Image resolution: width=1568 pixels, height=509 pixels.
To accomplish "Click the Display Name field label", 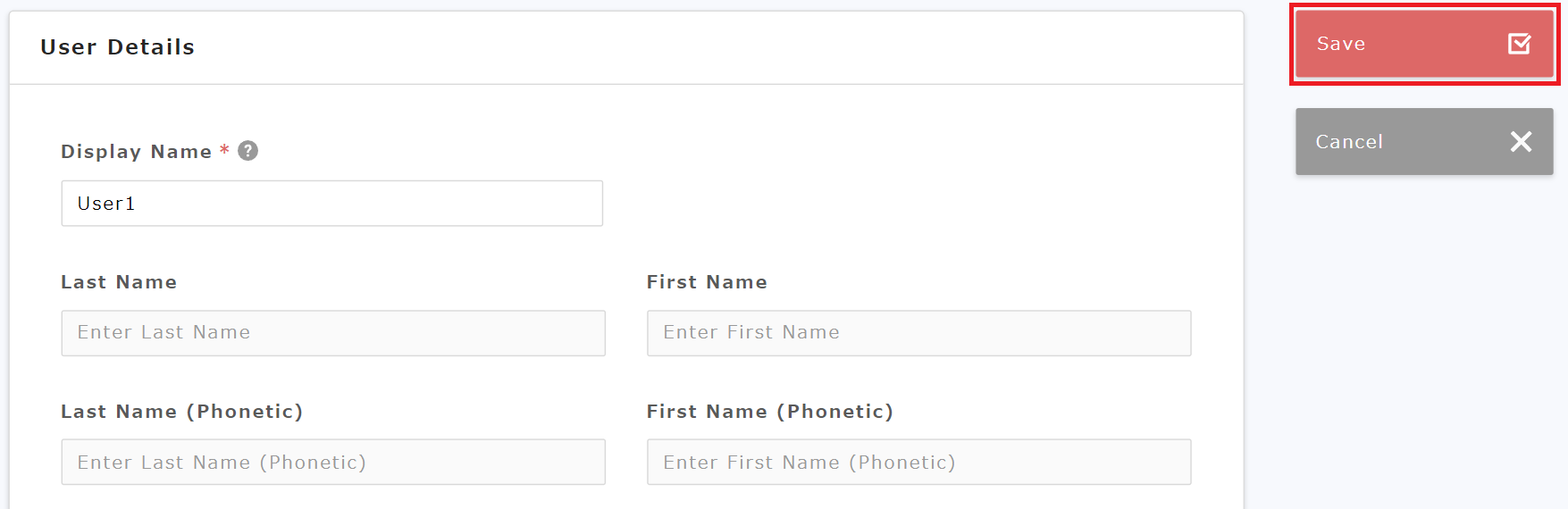I will click(136, 152).
